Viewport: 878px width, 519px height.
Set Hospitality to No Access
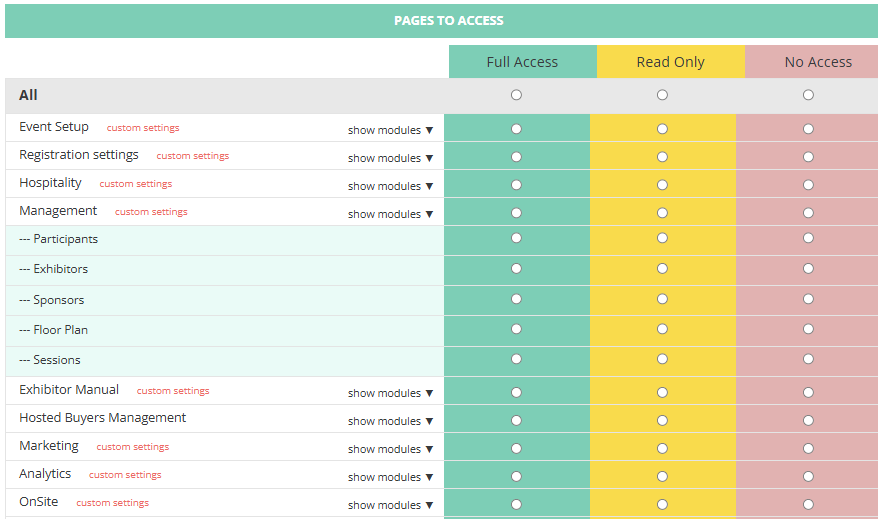808,185
